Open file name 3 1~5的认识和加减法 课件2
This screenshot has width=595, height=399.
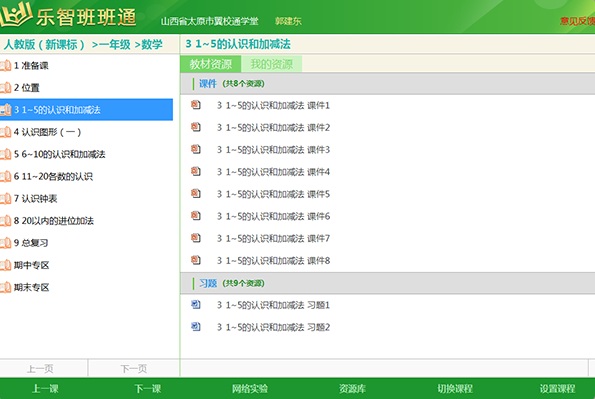[x=273, y=128]
